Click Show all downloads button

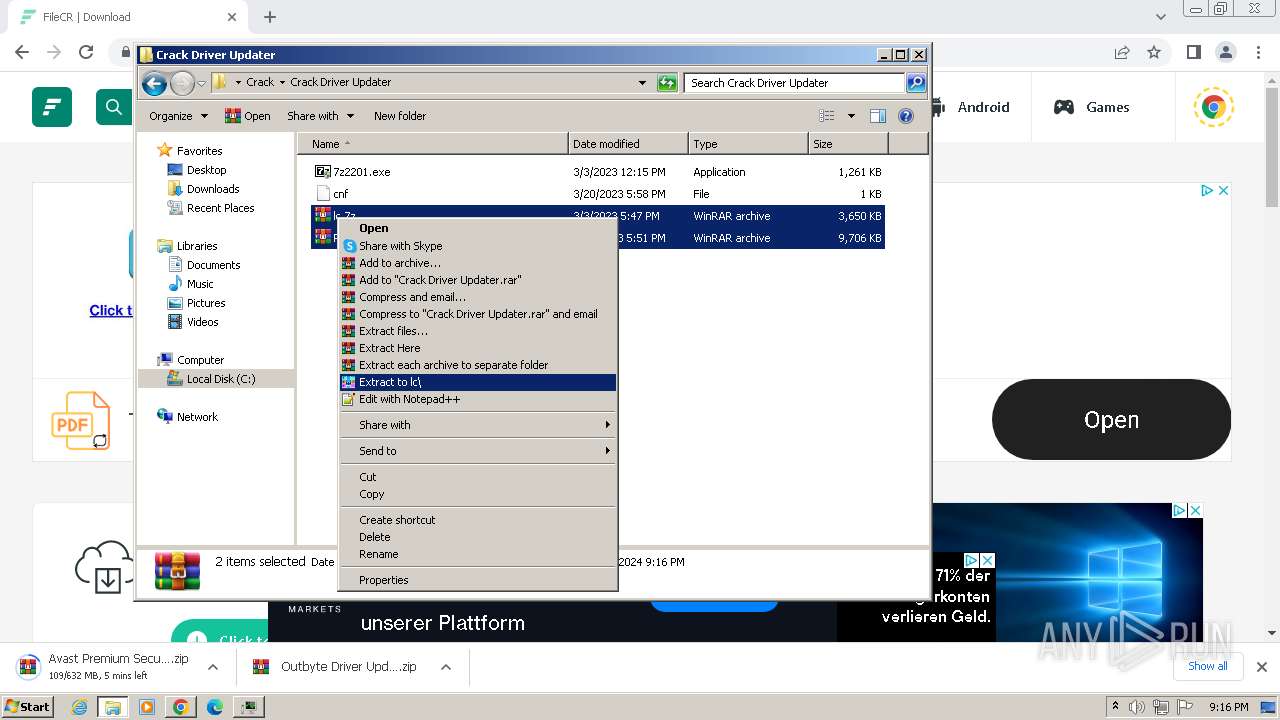(1208, 666)
